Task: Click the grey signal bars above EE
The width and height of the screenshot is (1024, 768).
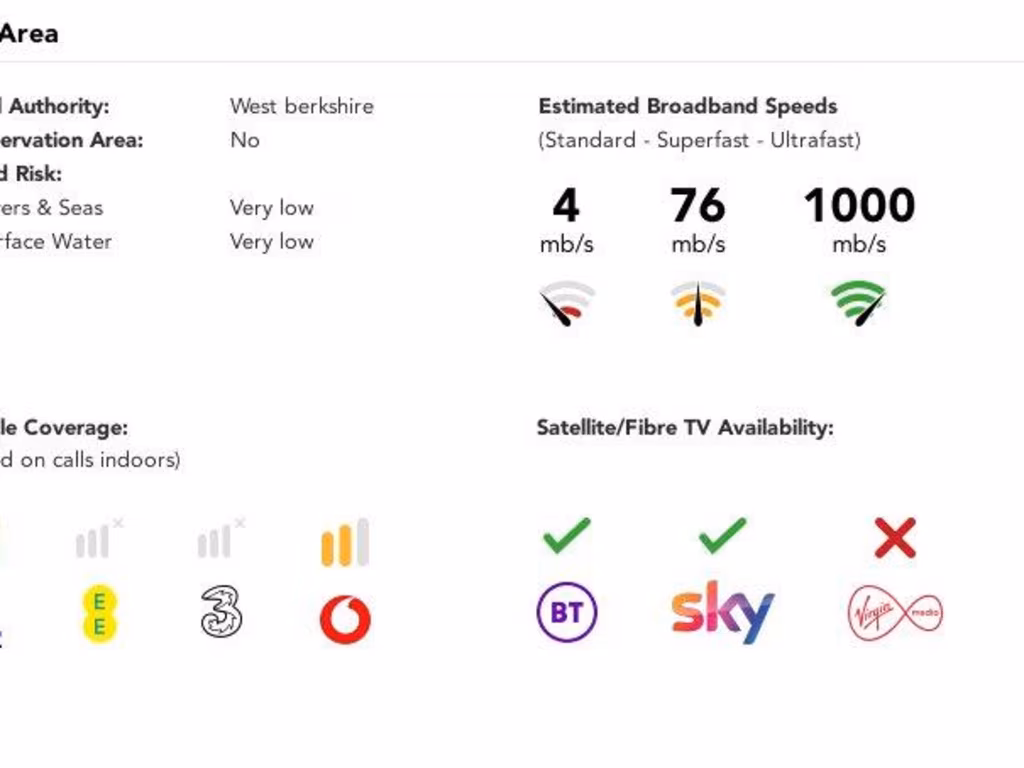Action: pyautogui.click(x=99, y=539)
